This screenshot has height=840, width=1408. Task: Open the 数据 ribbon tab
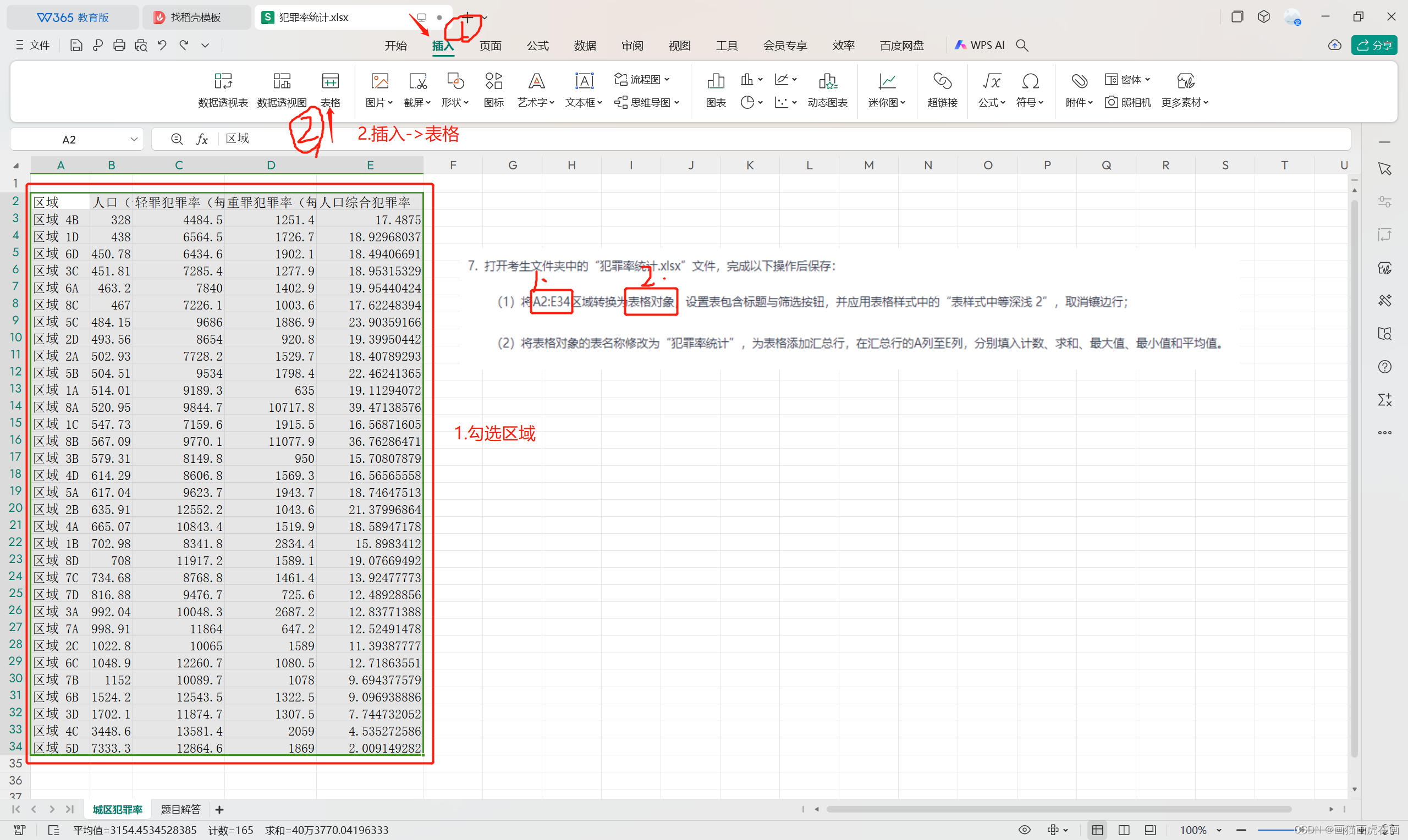[584, 45]
